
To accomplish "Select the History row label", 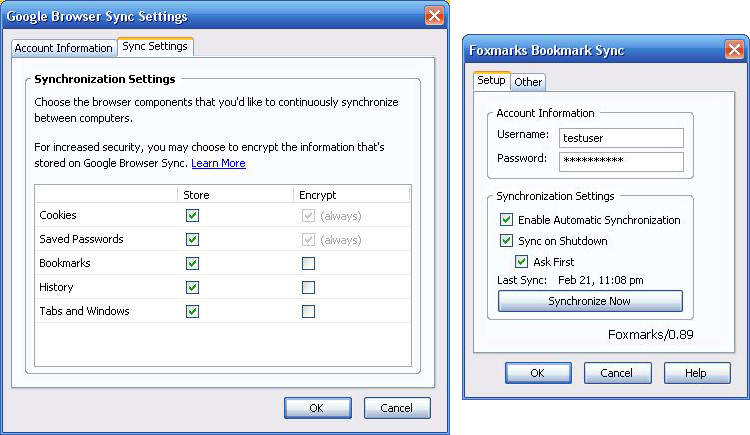I will 56,287.
